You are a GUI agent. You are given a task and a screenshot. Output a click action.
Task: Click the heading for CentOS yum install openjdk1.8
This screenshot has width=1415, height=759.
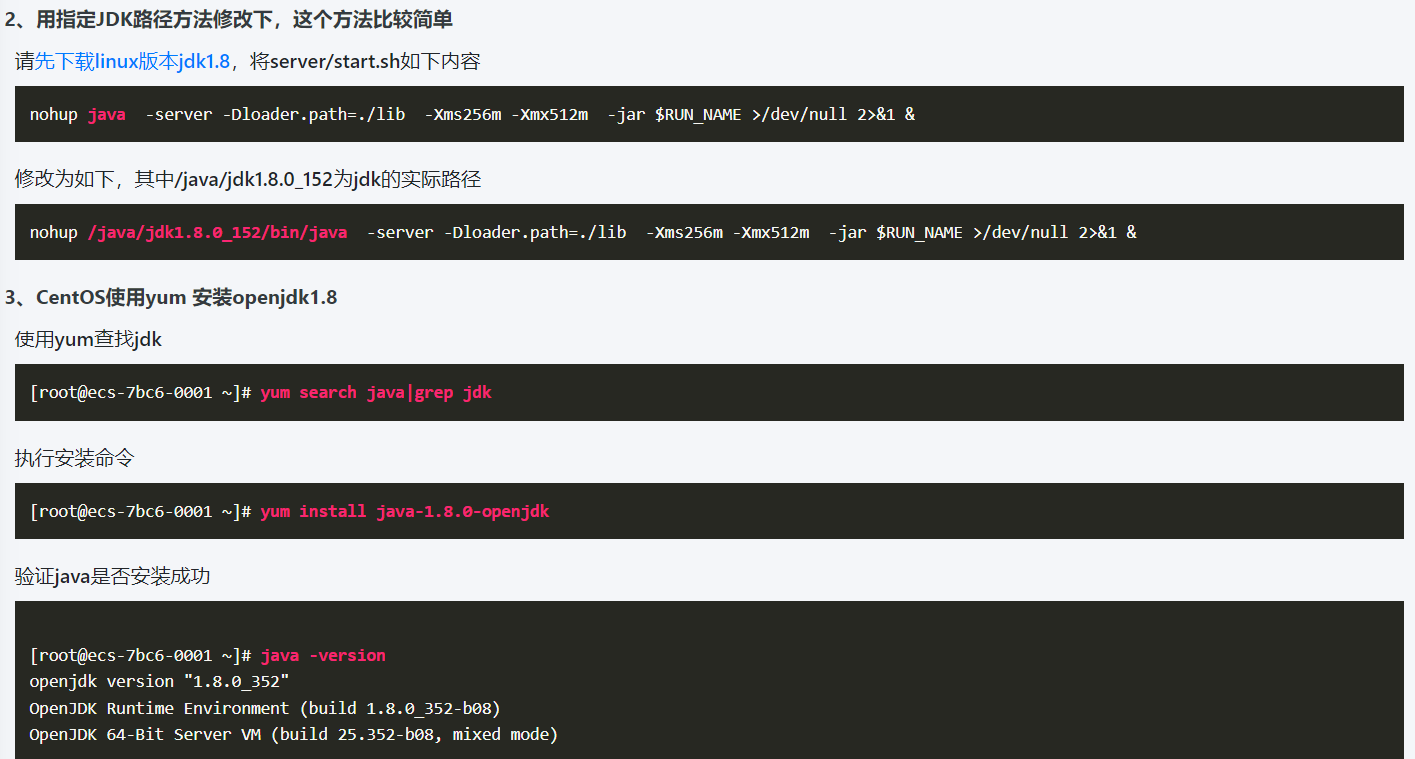(171, 298)
